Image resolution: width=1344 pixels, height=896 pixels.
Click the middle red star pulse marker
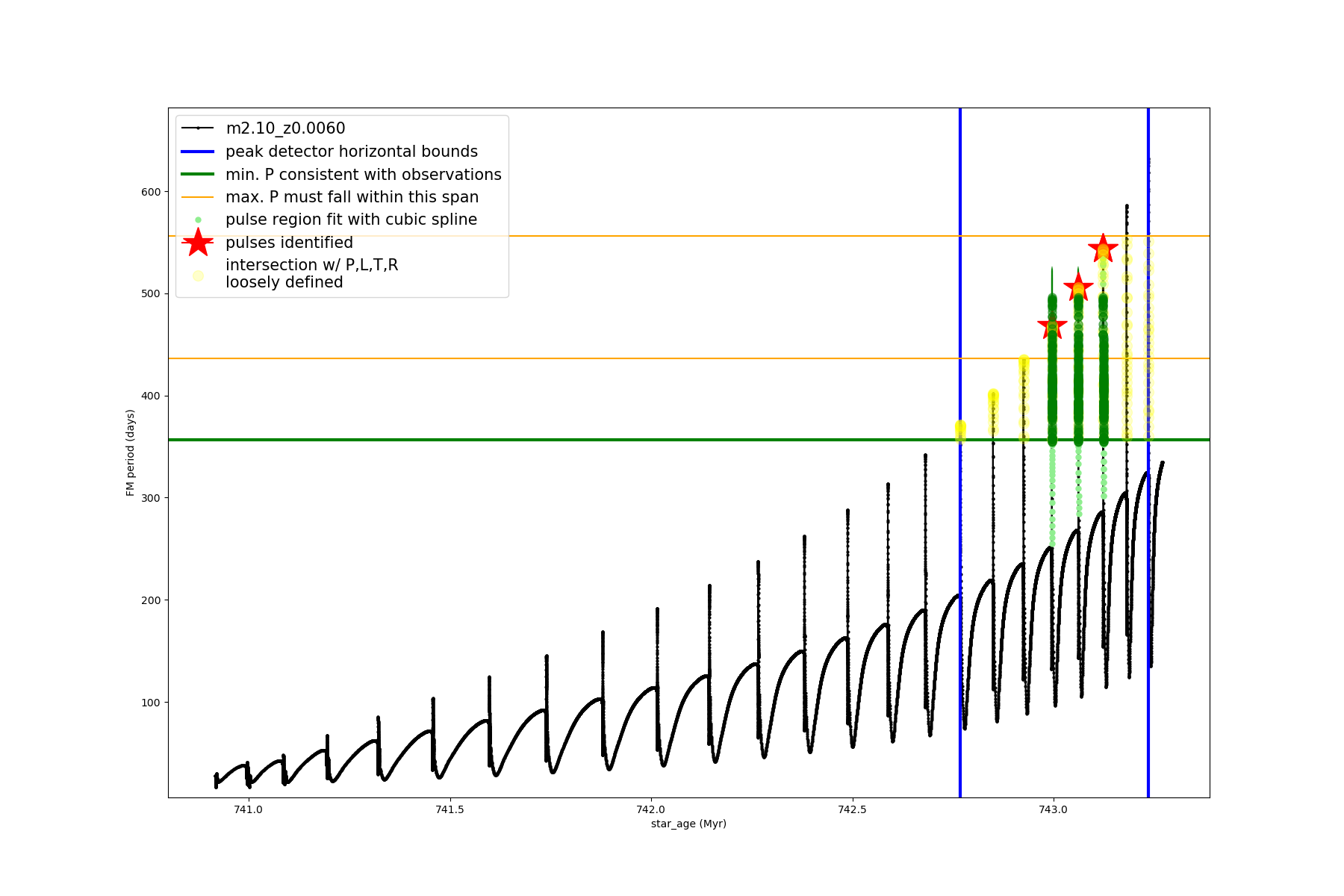pos(1078,287)
